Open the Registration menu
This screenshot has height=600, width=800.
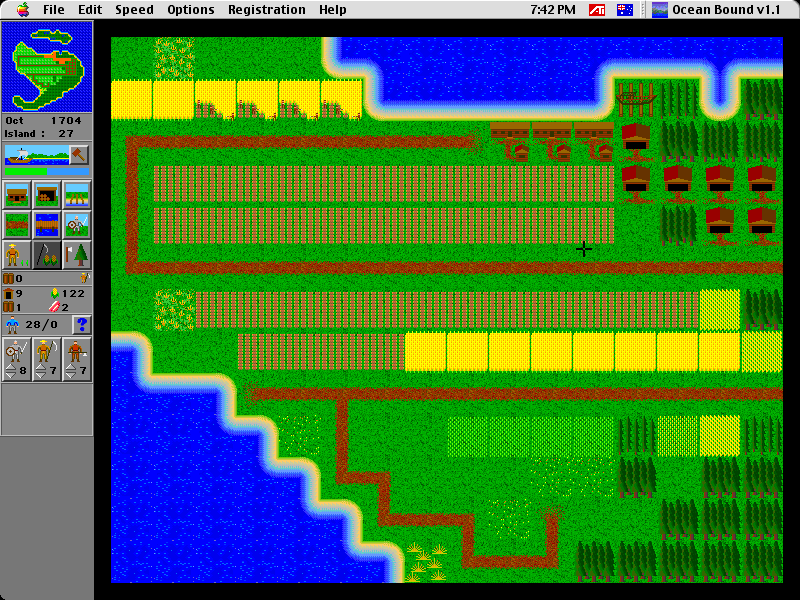(x=266, y=10)
